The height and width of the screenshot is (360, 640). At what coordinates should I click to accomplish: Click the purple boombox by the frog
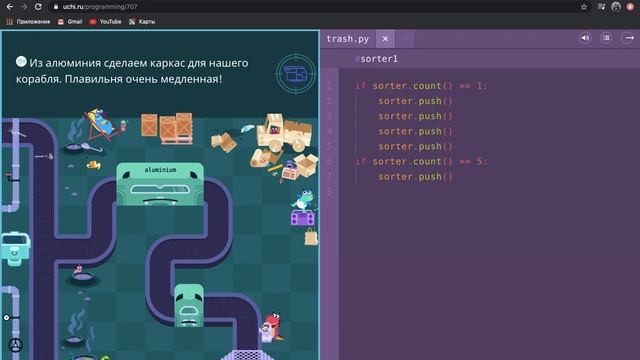(302, 218)
